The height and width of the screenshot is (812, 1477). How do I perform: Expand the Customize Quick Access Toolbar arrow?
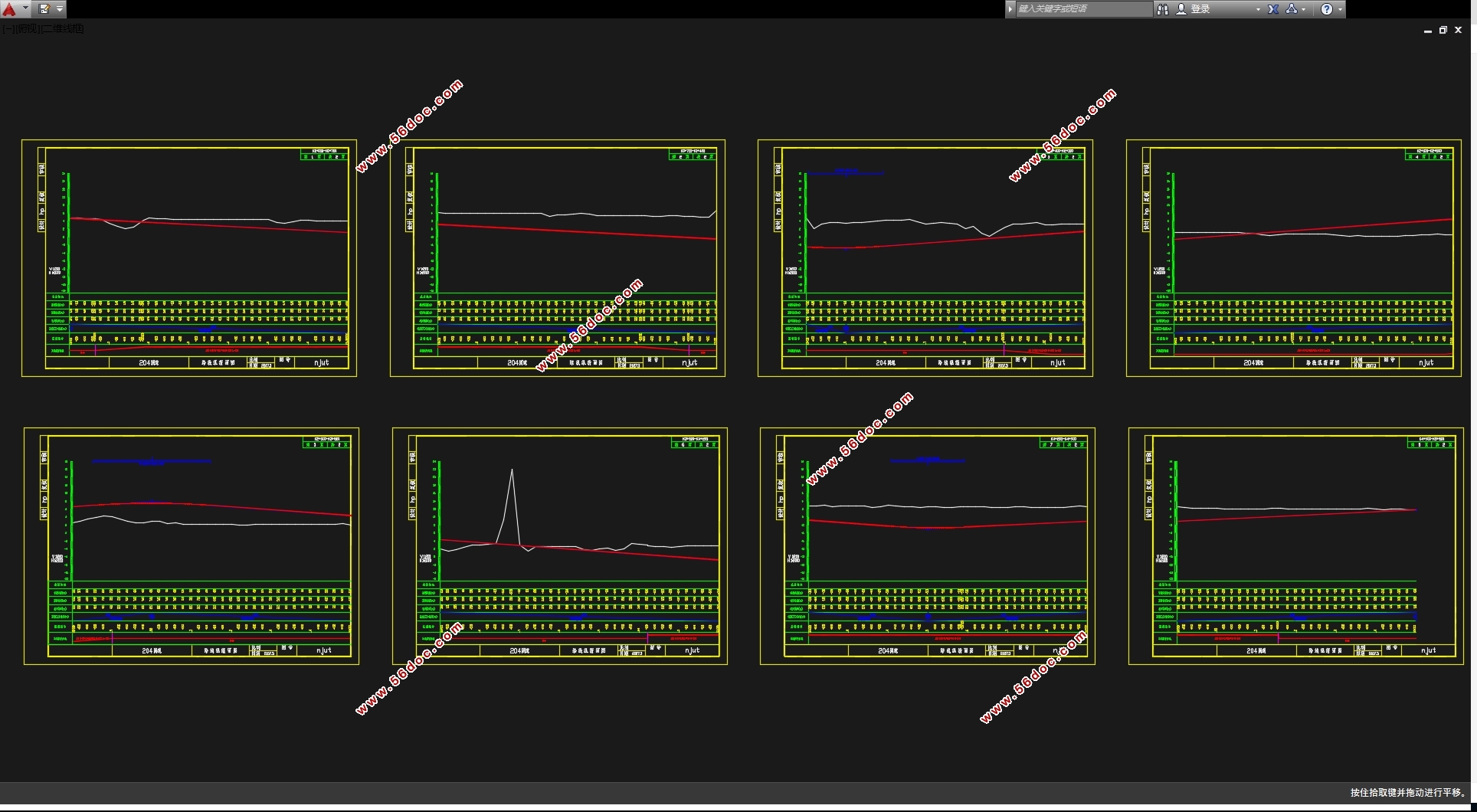tap(60, 9)
